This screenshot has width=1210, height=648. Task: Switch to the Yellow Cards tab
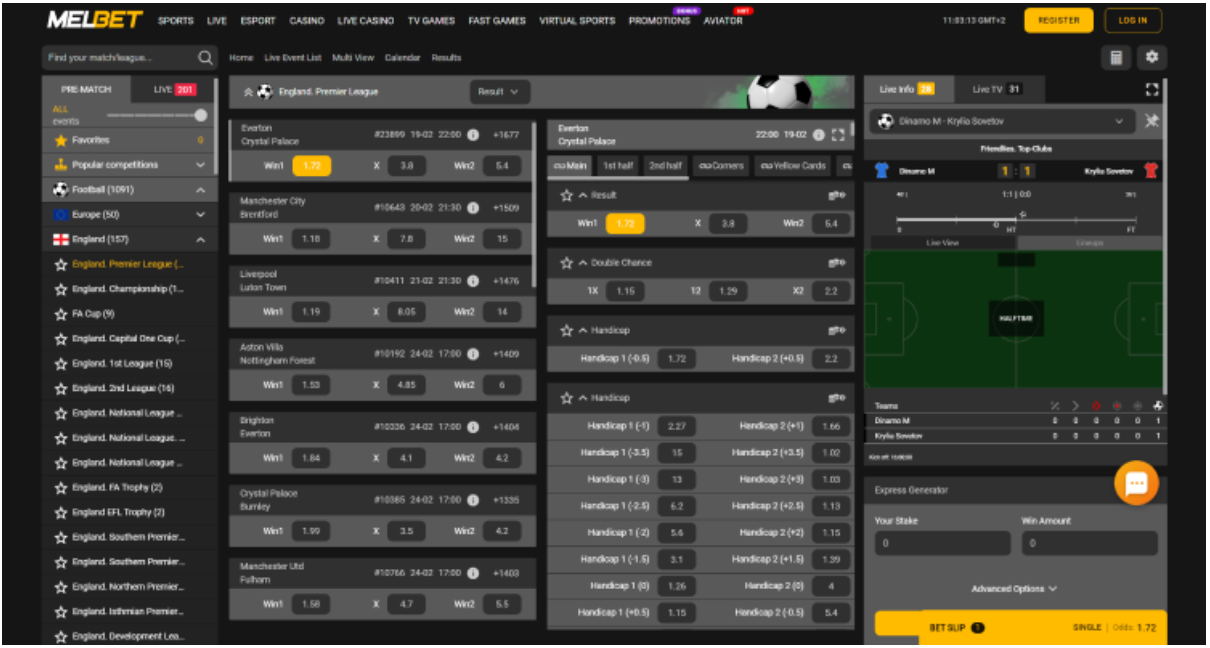[x=792, y=166]
